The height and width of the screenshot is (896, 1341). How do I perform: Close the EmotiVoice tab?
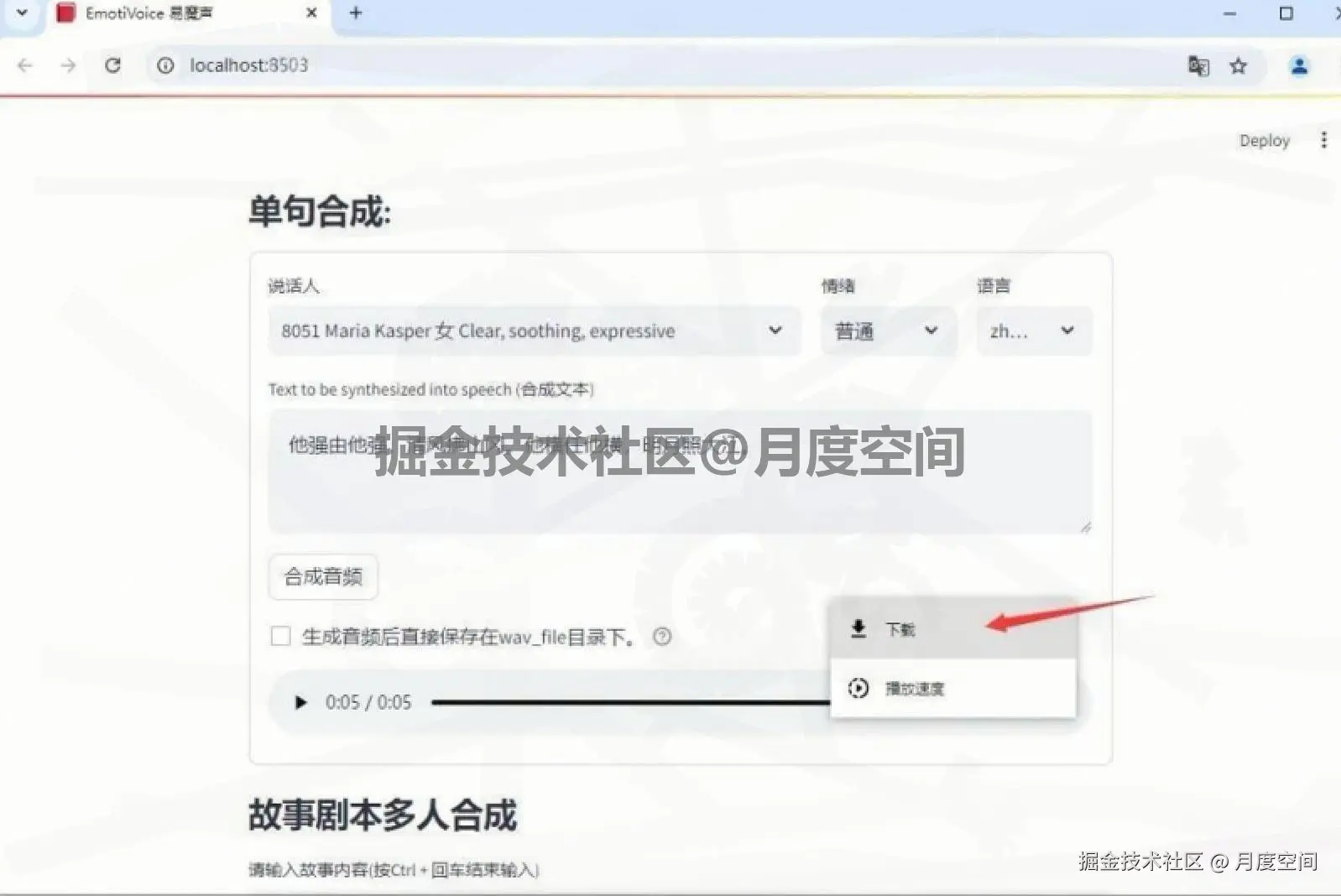pyautogui.click(x=311, y=13)
